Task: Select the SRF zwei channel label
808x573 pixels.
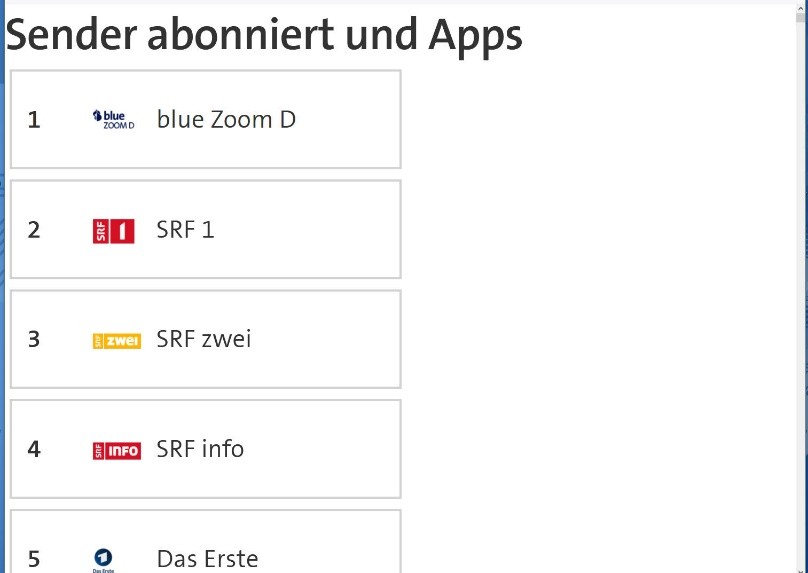Action: click(204, 339)
